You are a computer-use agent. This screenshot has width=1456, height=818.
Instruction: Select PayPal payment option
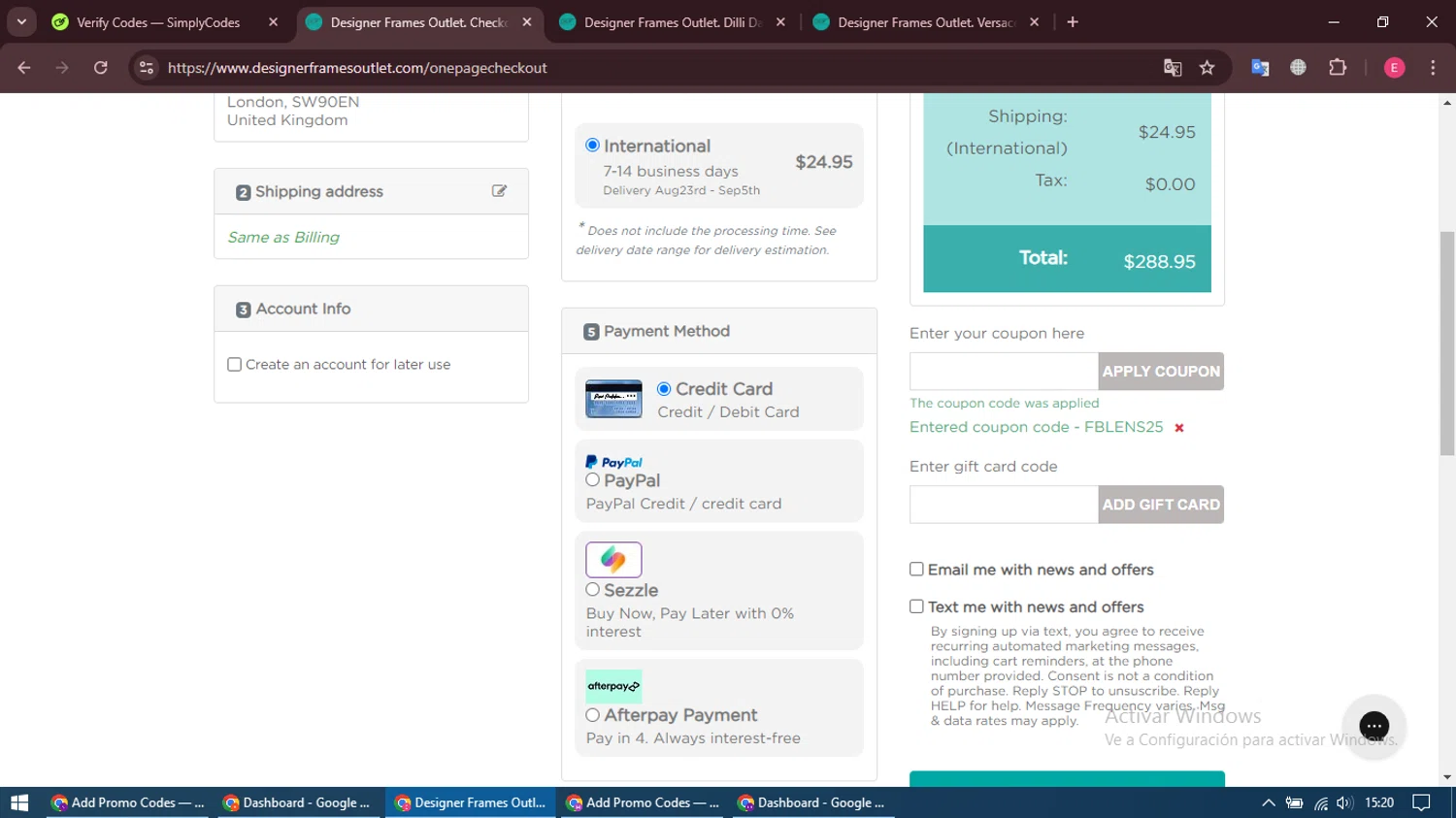coord(592,480)
